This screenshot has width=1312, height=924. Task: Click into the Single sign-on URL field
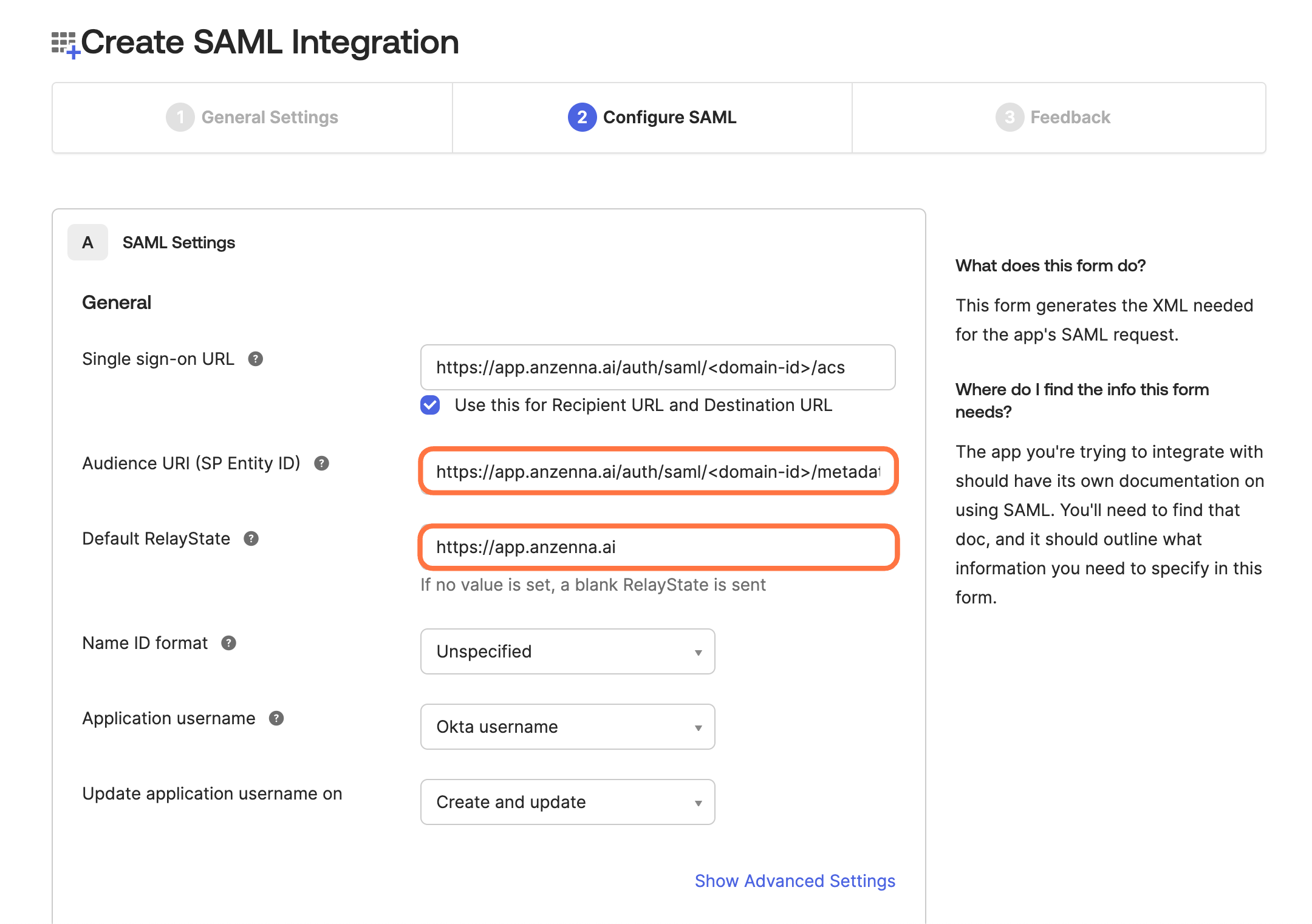click(657, 367)
